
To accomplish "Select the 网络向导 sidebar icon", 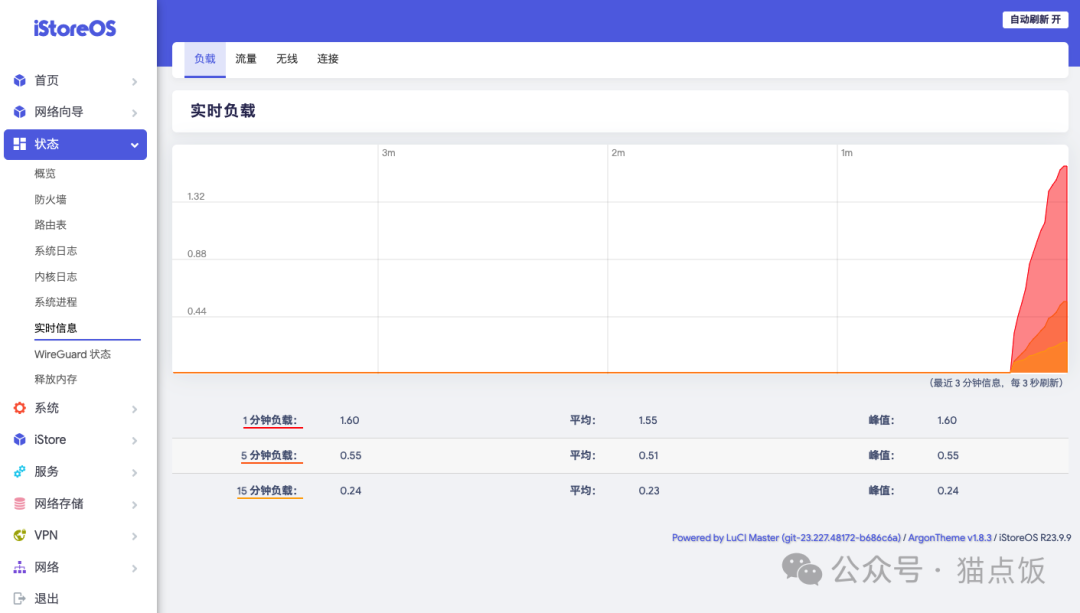I will tap(18, 112).
